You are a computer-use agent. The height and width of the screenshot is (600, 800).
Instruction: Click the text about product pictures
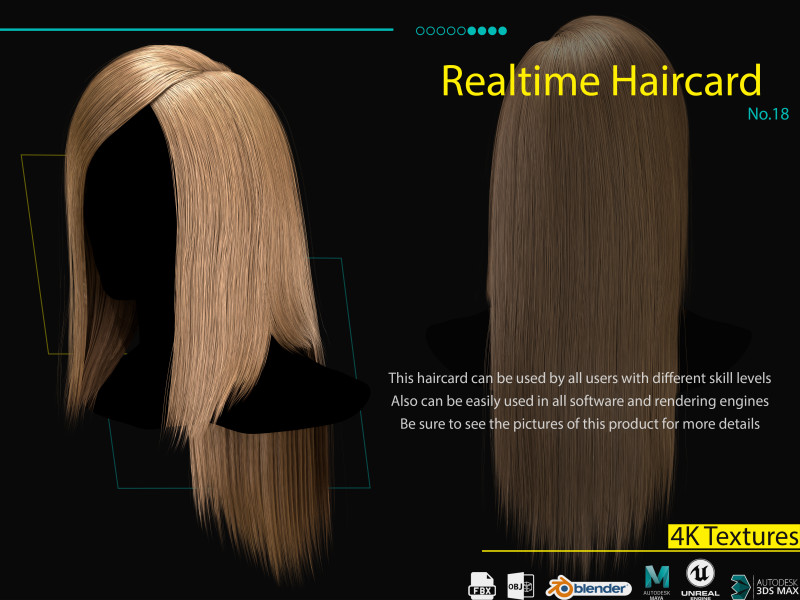580,424
